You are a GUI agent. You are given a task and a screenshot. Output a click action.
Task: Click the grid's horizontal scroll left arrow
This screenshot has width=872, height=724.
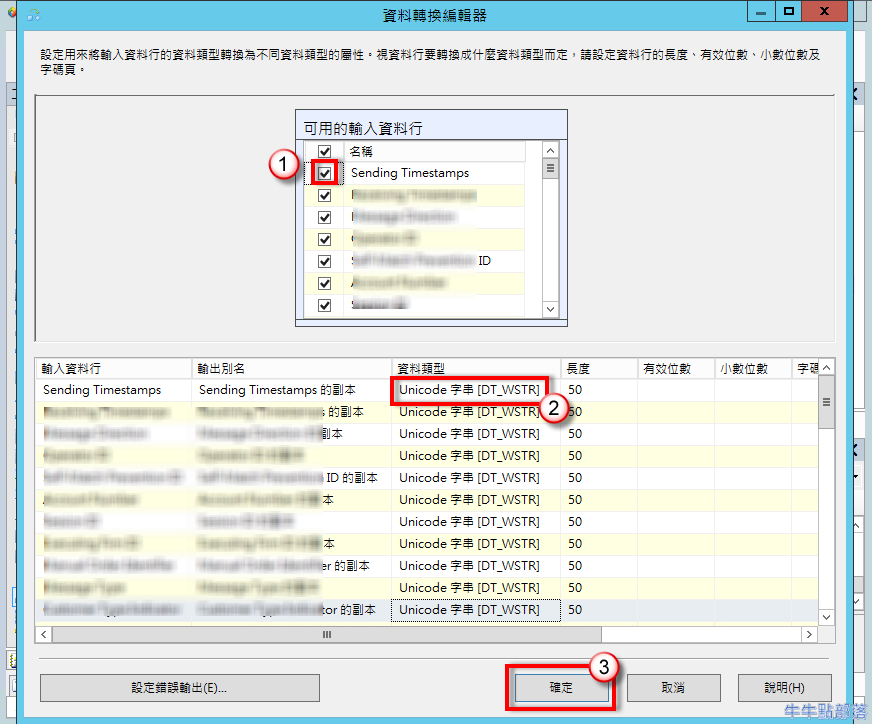click(x=44, y=635)
